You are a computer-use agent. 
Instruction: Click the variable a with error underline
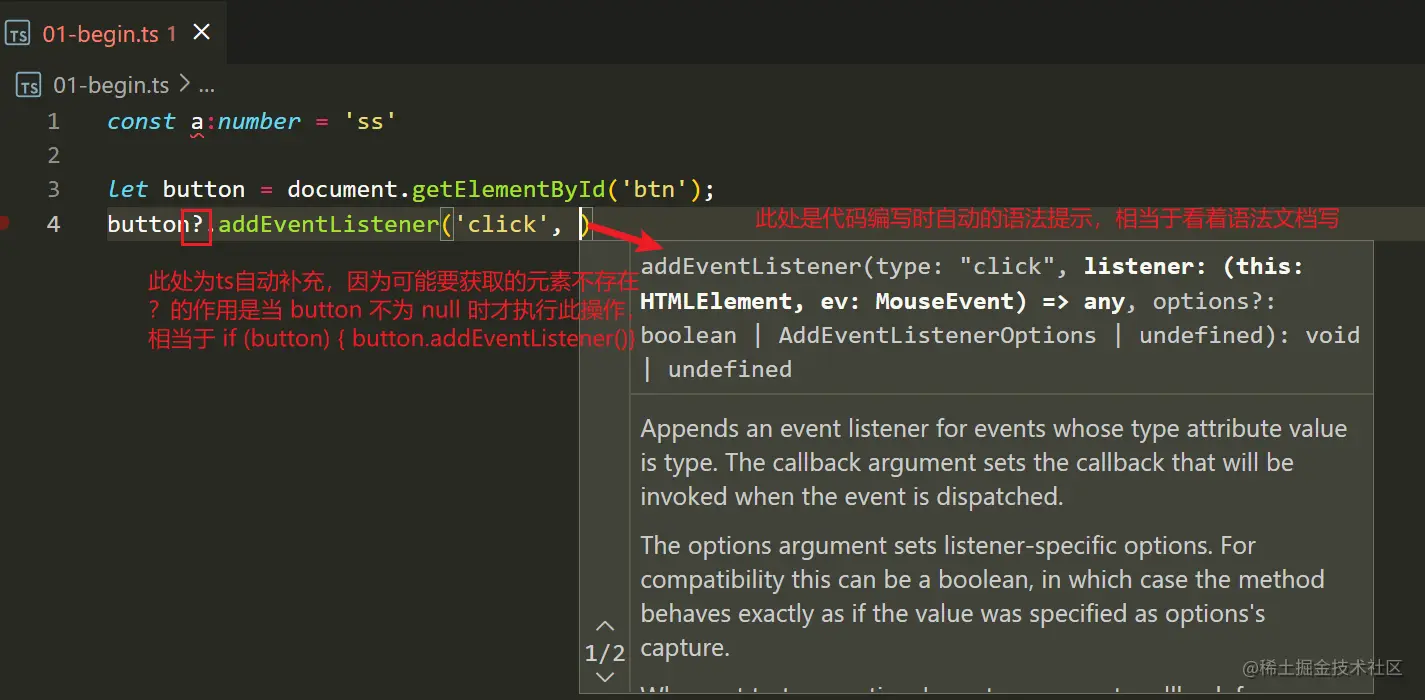197,123
